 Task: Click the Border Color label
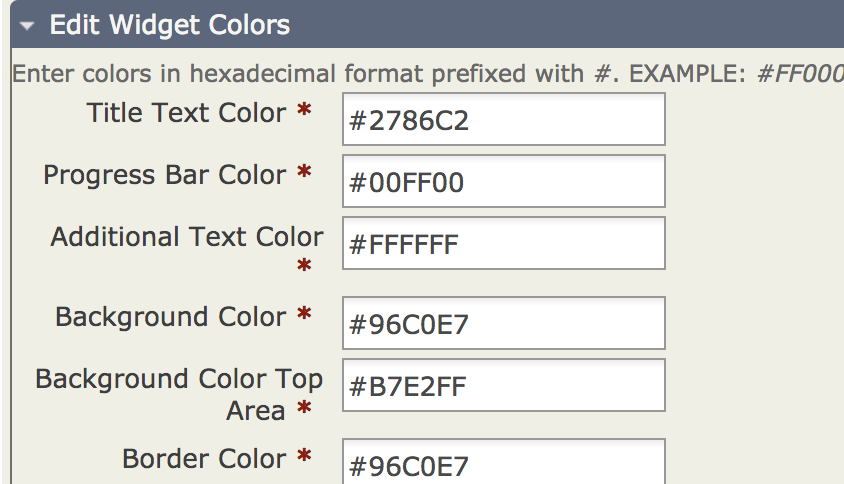(x=204, y=459)
